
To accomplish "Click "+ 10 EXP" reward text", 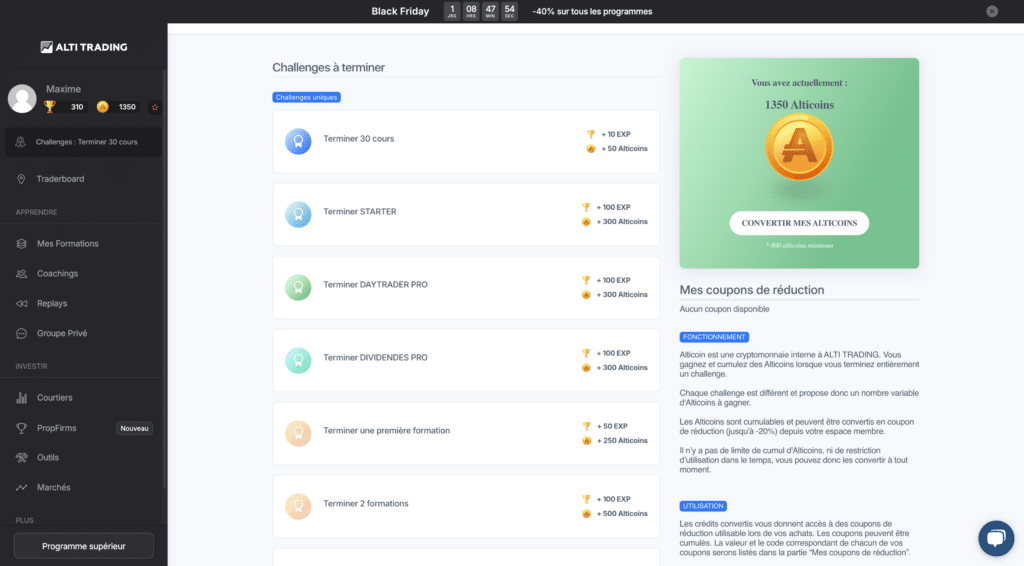I will click(616, 134).
